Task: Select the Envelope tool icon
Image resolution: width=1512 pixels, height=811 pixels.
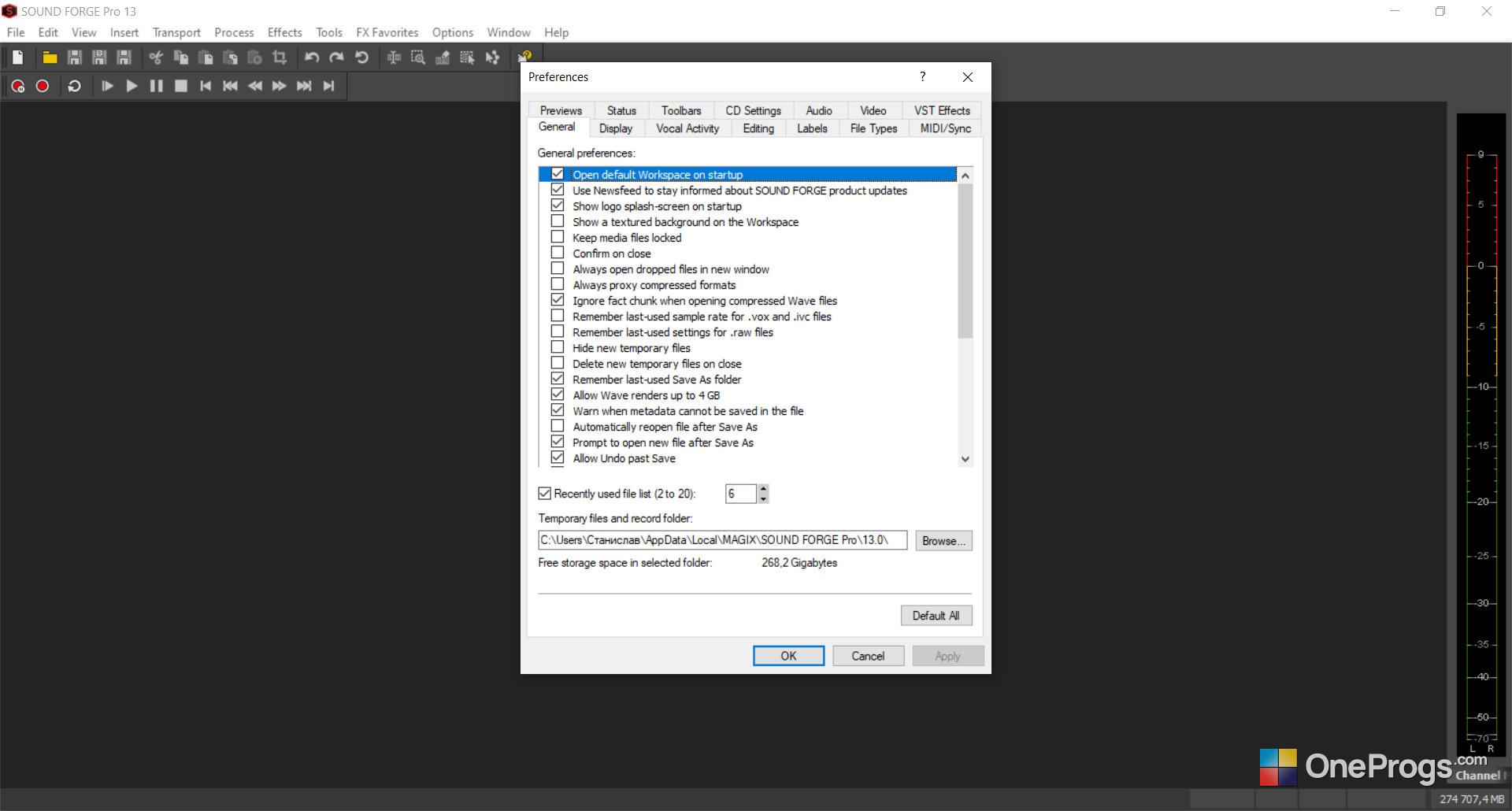Action: pos(492,57)
